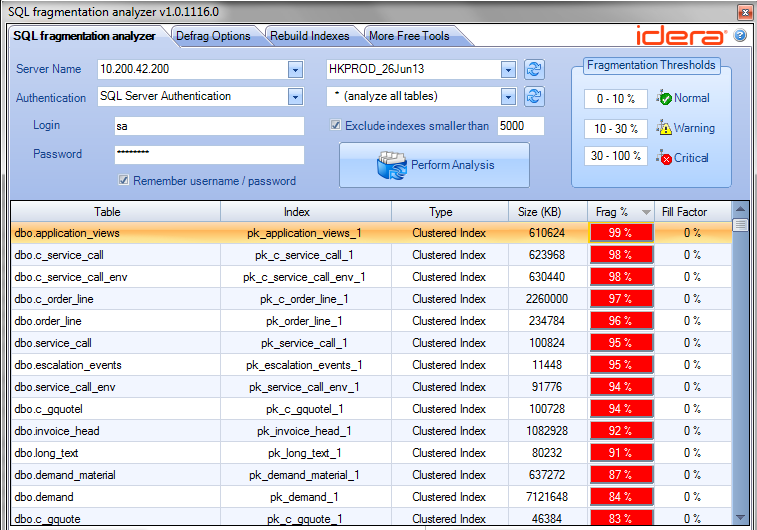757x530 pixels.
Task: Click the Warning threshold yellow triangle icon
Action: pos(664,128)
